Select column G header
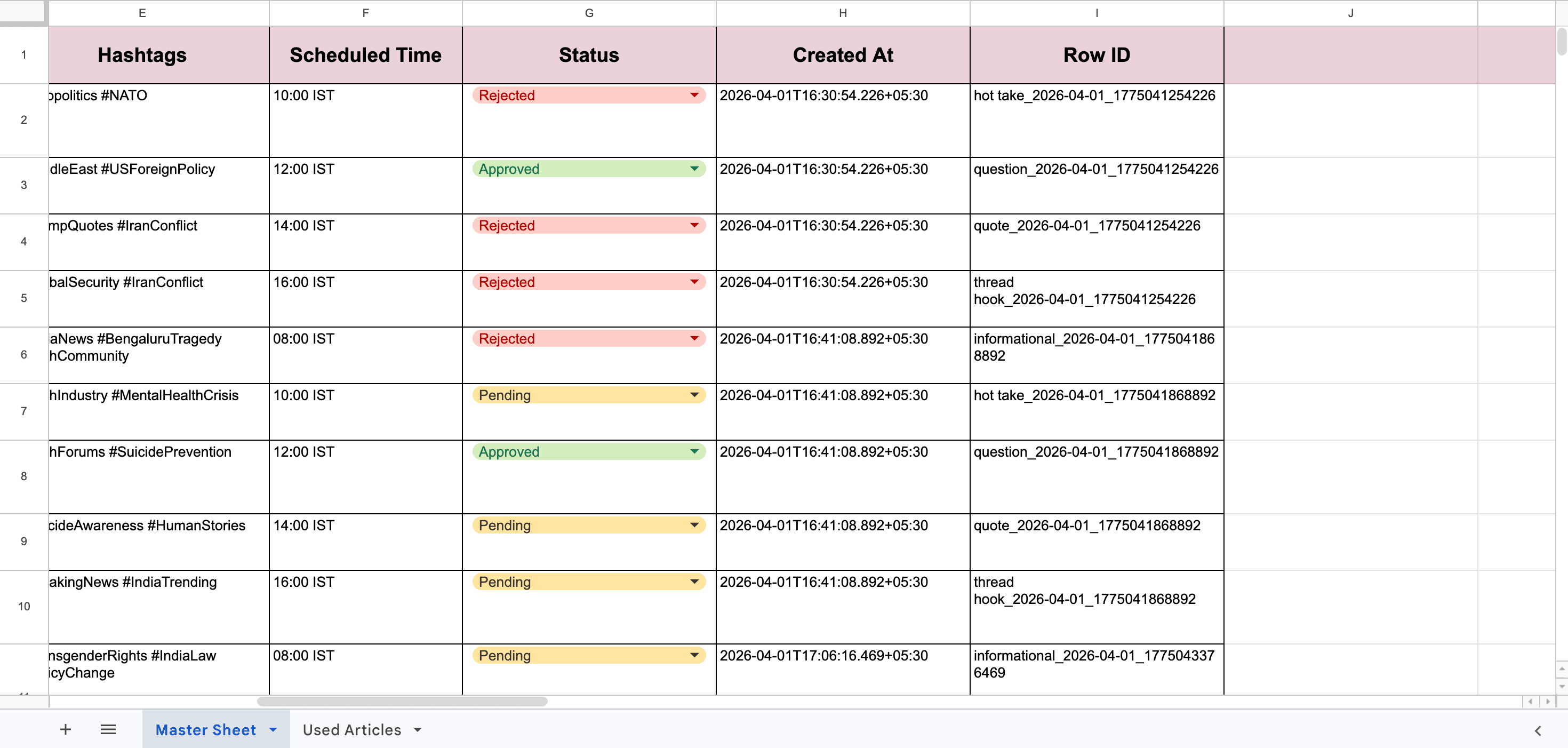This screenshot has width=1568, height=748. click(589, 13)
